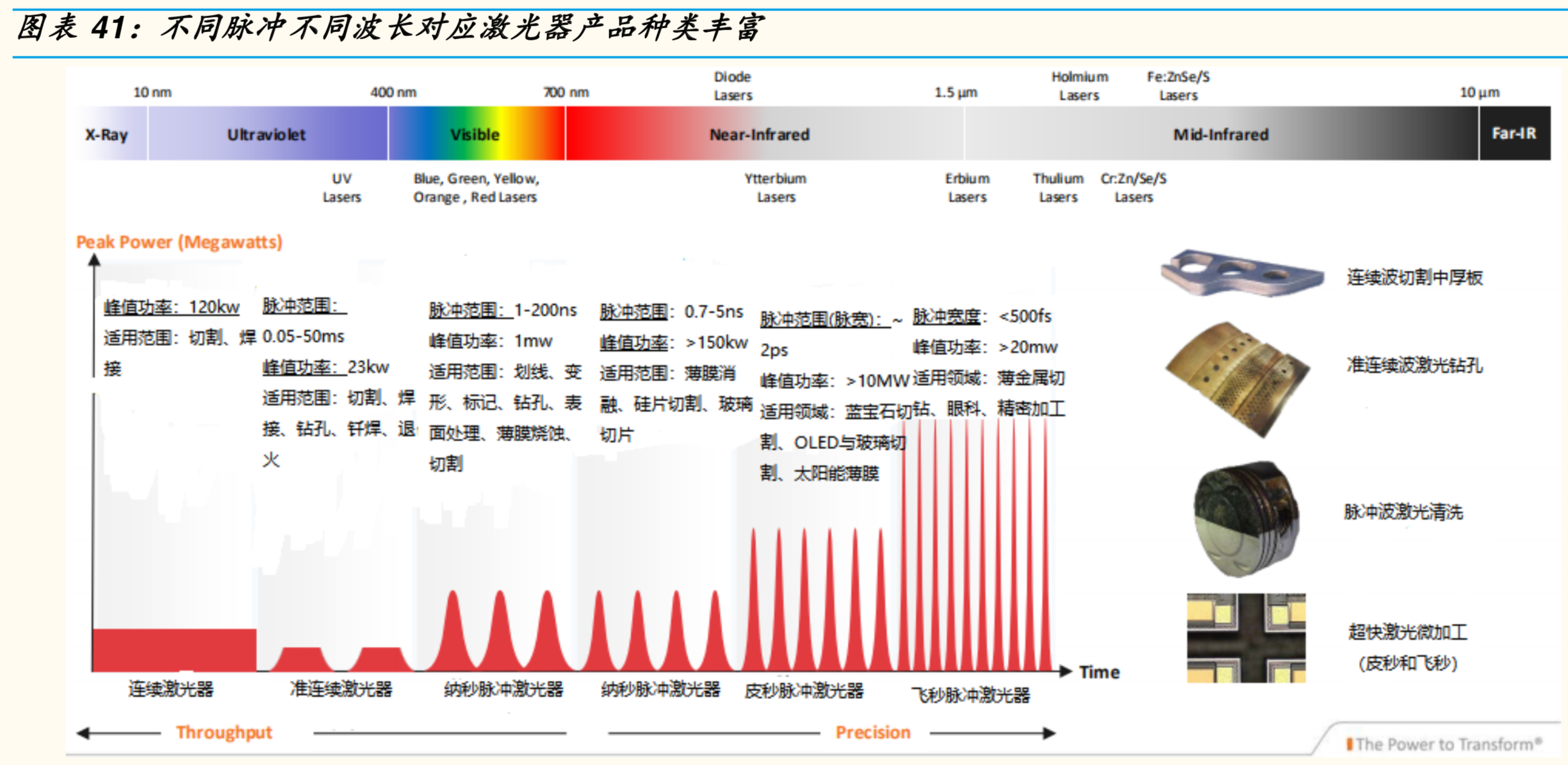Click the Cr:Zn/Se/S Lasers label
This screenshot has height=765, width=1568.
[x=1134, y=188]
